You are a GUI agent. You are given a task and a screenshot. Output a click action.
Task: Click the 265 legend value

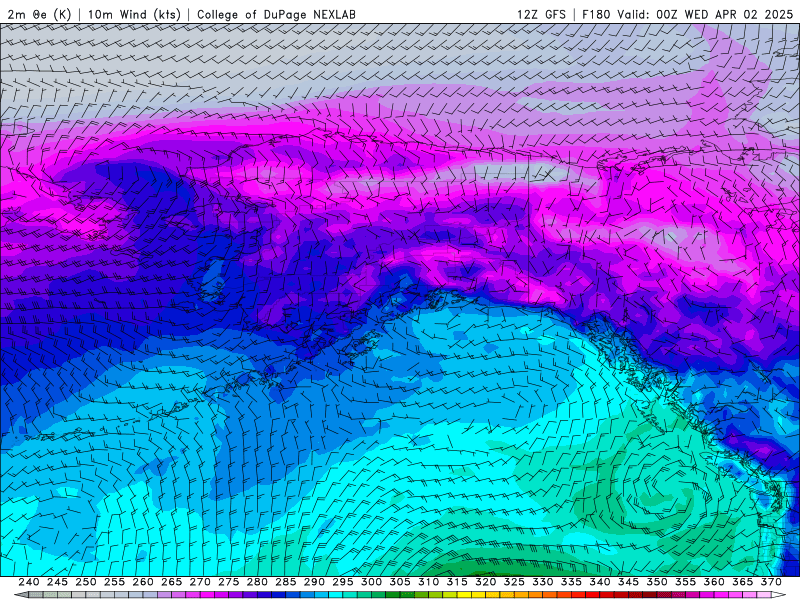point(171,582)
